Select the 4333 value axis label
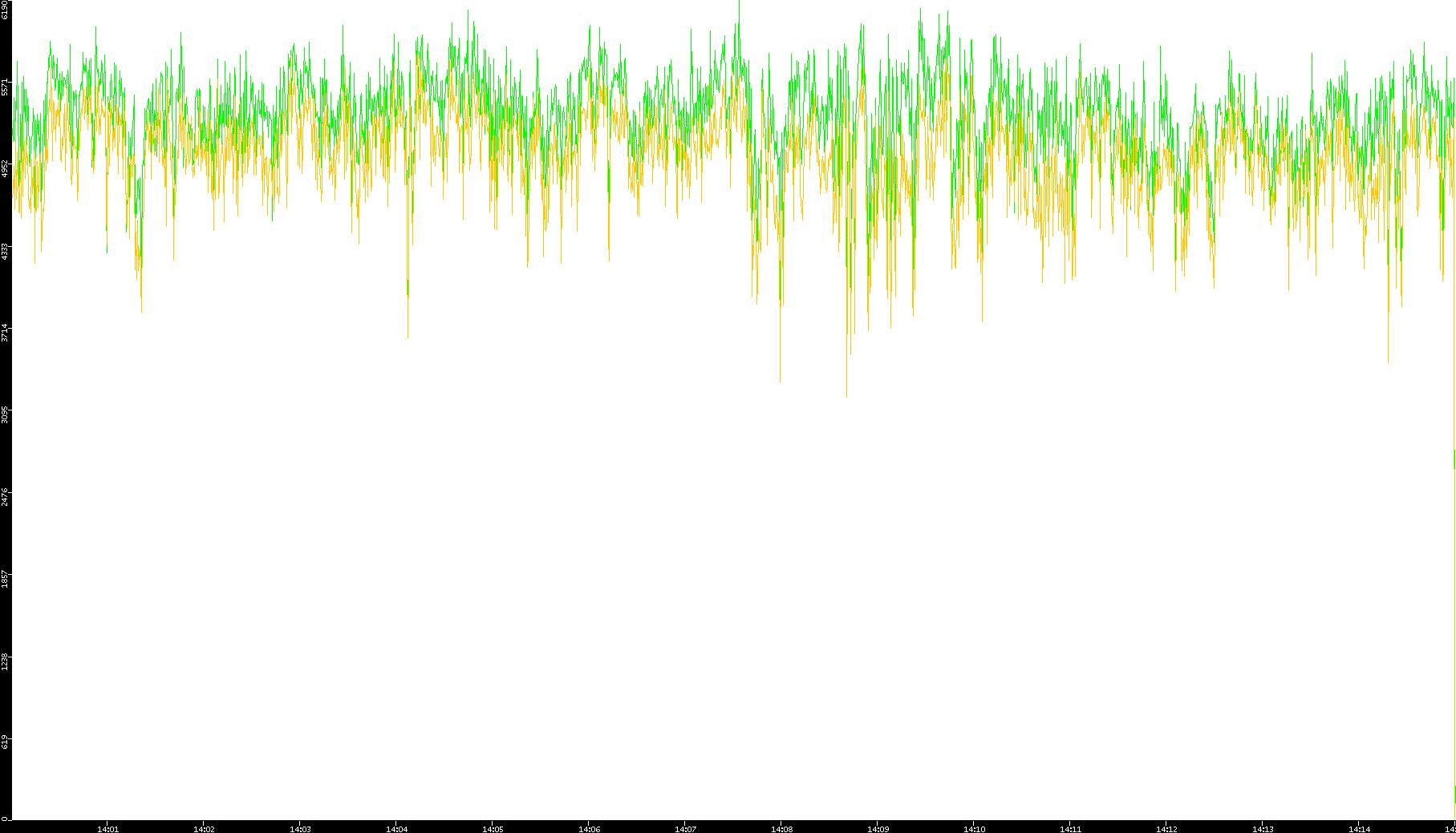The width and height of the screenshot is (1456, 833). tap(5, 251)
